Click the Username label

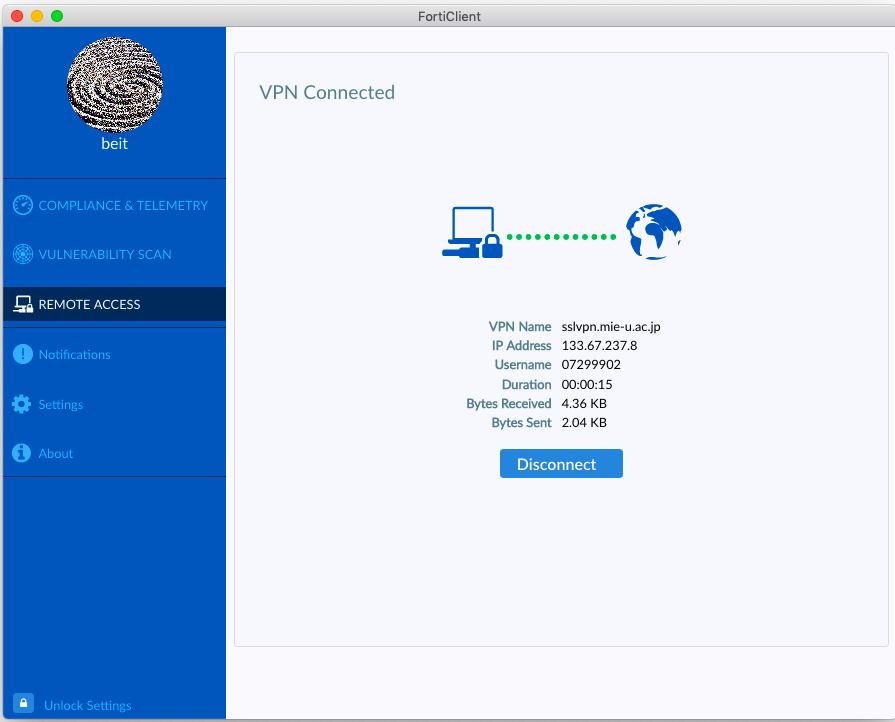click(523, 365)
